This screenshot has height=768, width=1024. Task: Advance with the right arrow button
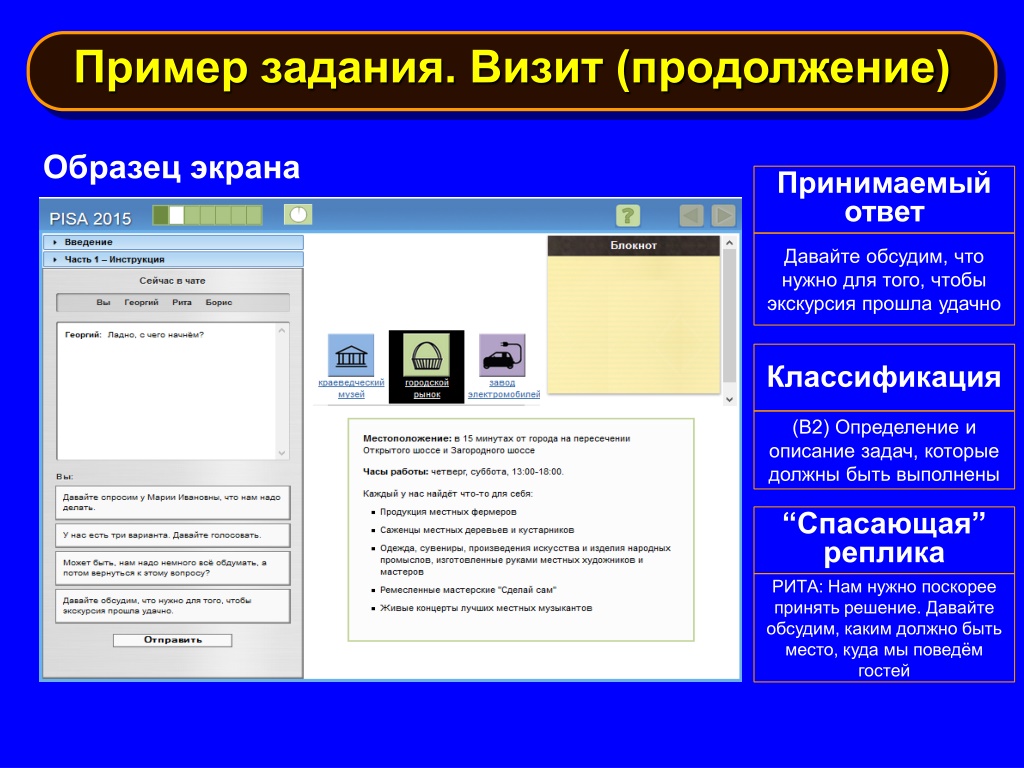(x=724, y=216)
